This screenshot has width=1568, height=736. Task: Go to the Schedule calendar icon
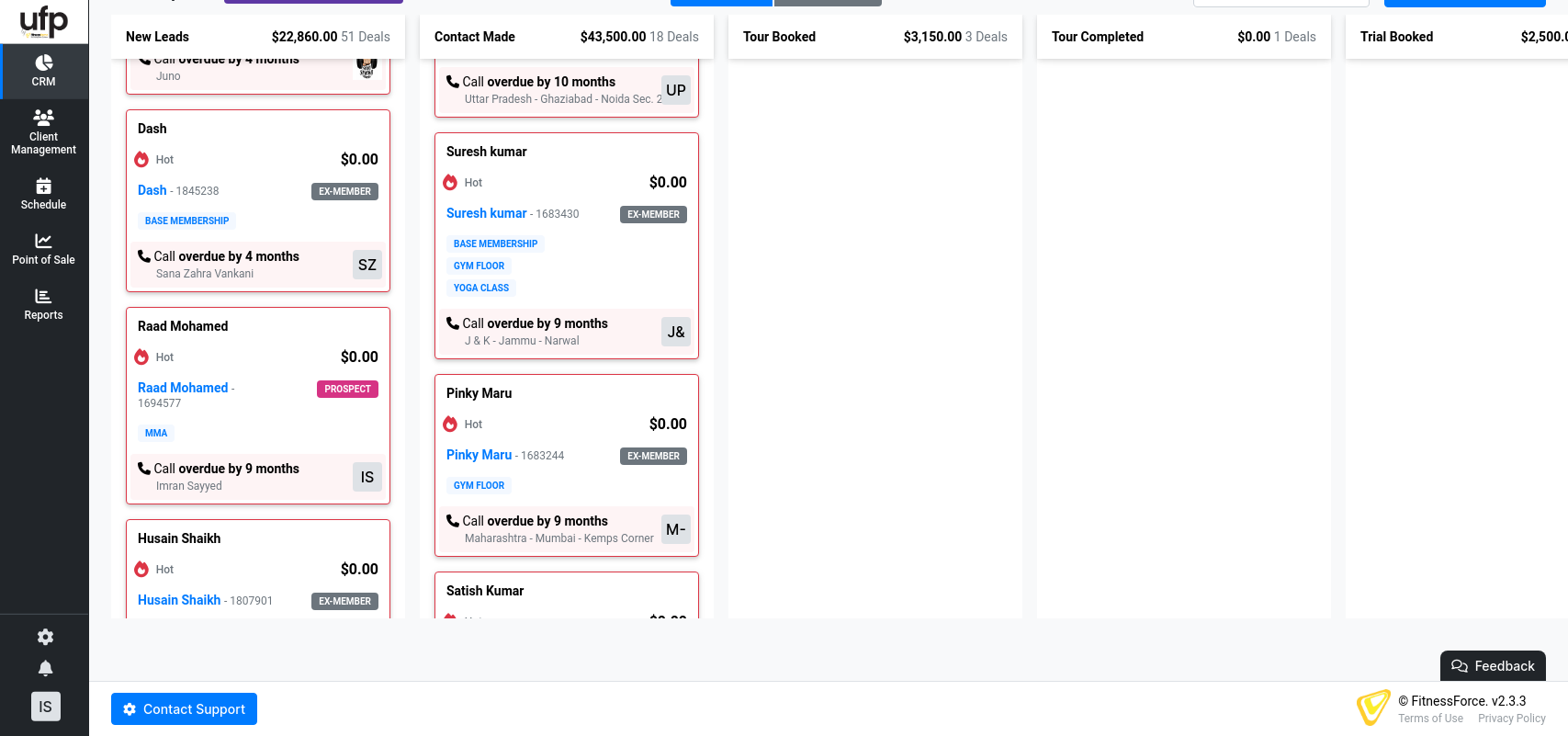coord(44,187)
